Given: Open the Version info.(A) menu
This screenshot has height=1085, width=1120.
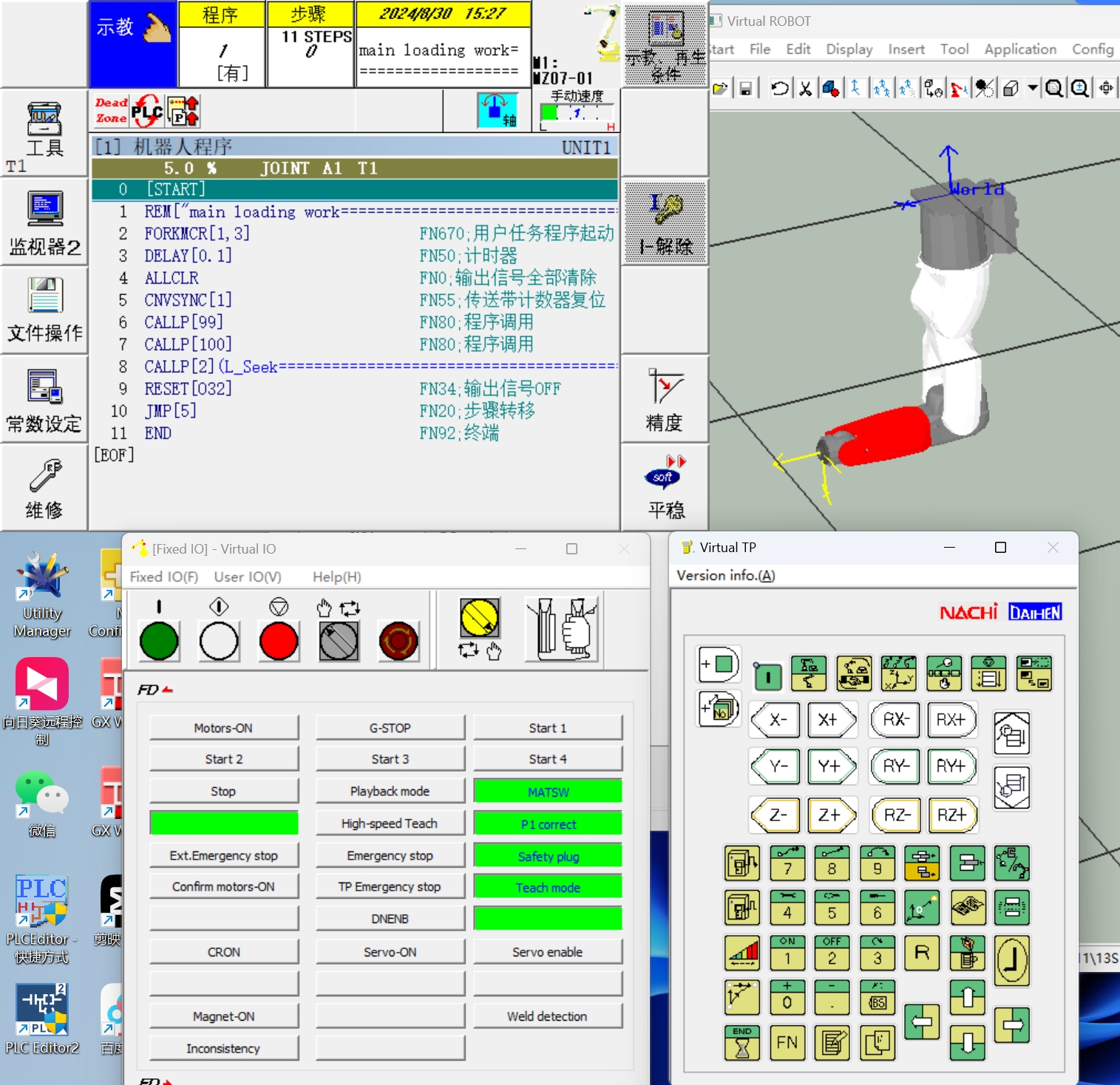Looking at the screenshot, I should 725,575.
